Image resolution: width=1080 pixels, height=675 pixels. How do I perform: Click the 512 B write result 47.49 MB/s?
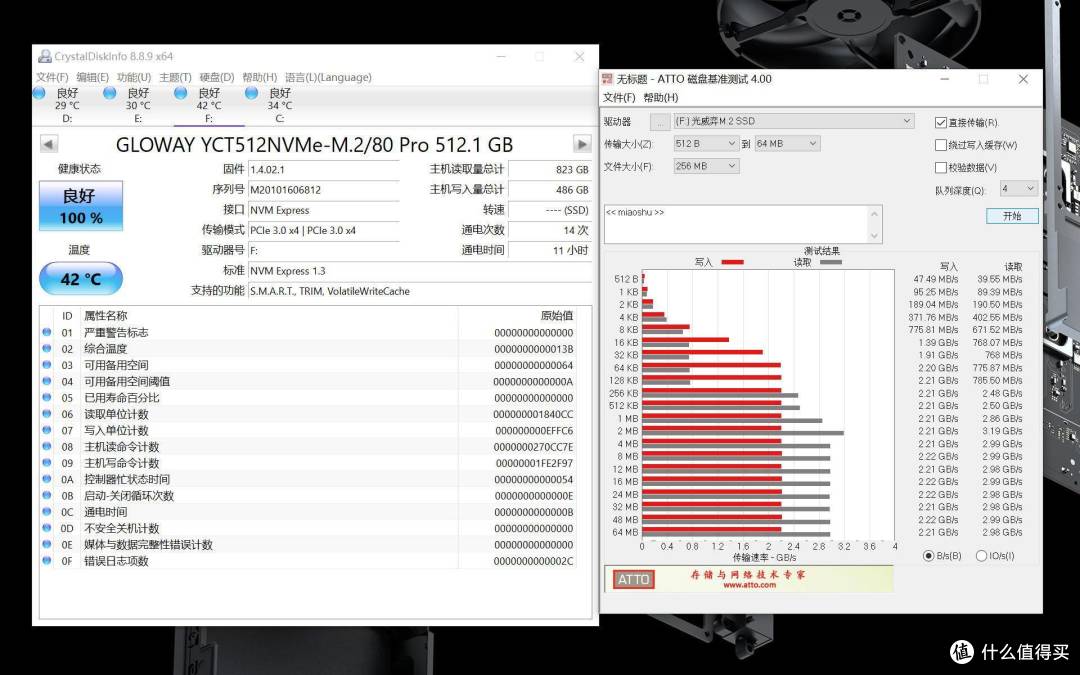click(x=936, y=279)
